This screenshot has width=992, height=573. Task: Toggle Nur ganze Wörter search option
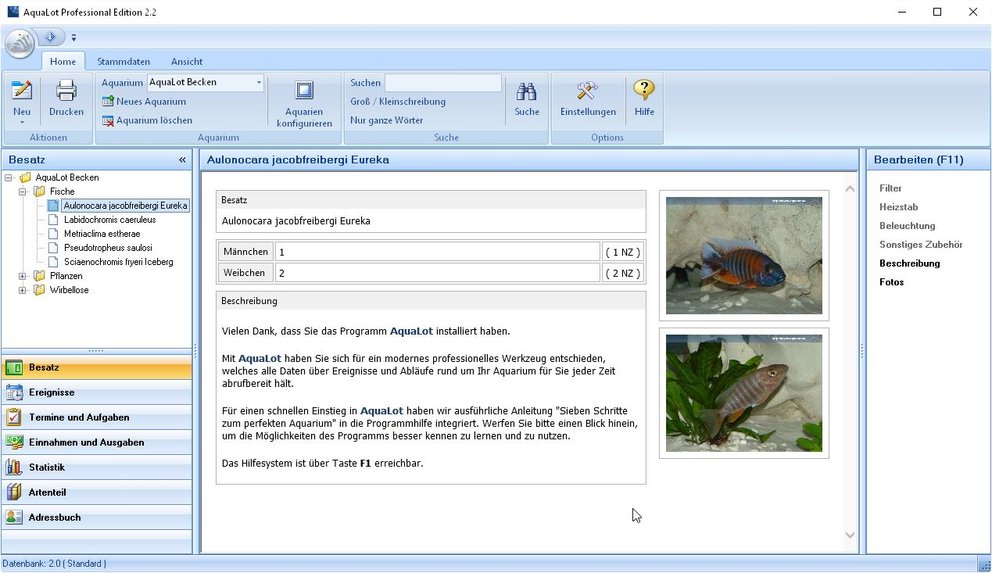387,120
